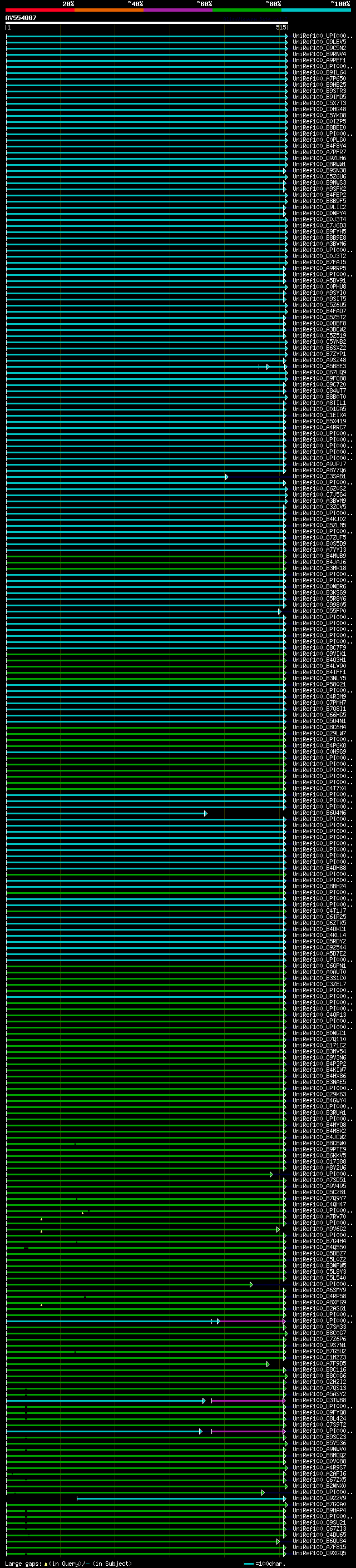This screenshot has width=356, height=1568.
Task: Select label UniRef100_B9SN38
Action: 319,170
